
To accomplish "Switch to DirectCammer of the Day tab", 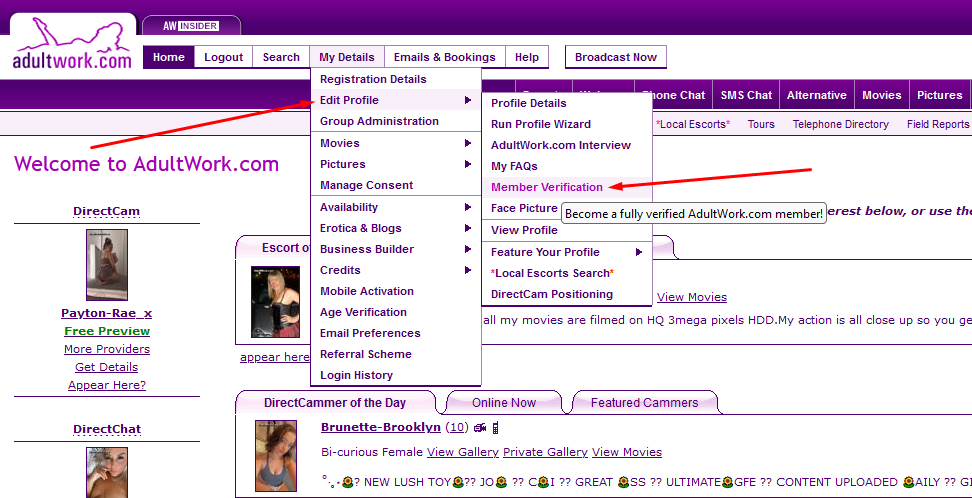I will [335, 402].
